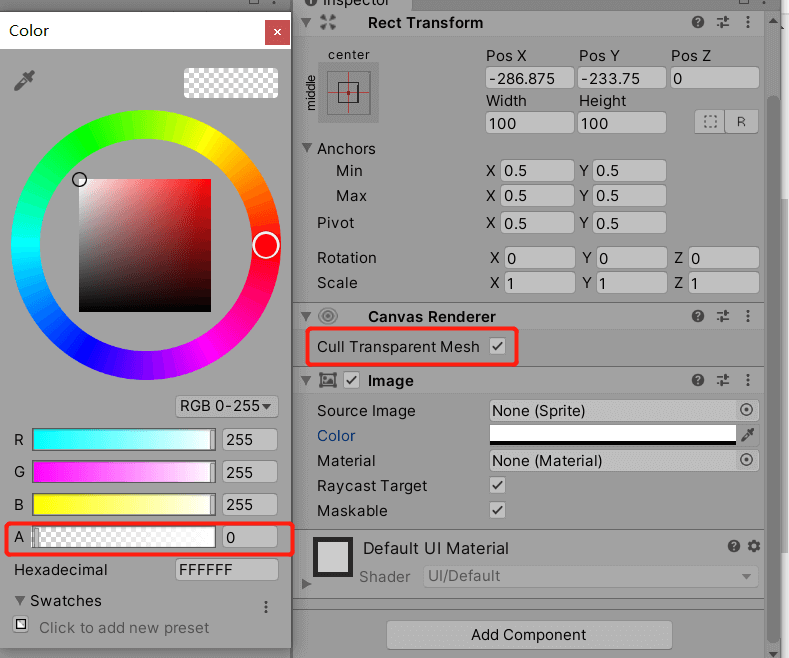The width and height of the screenshot is (789, 658).
Task: Click the Inspector vertical scrollbar
Action: pyautogui.click(x=773, y=367)
